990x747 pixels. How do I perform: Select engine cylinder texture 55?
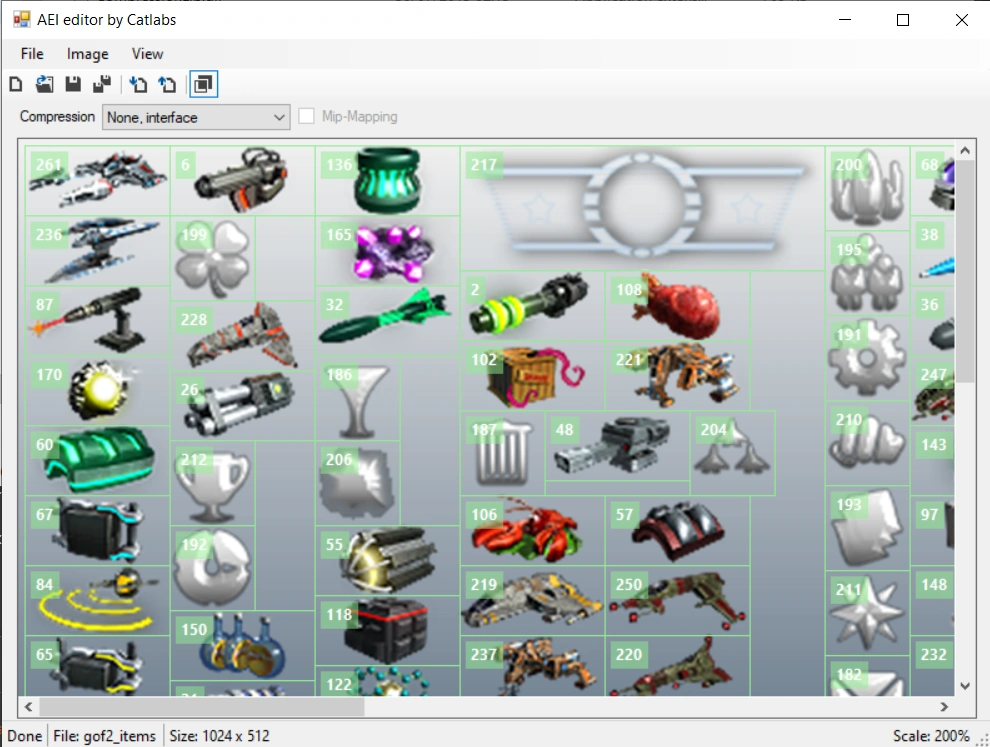pos(388,561)
